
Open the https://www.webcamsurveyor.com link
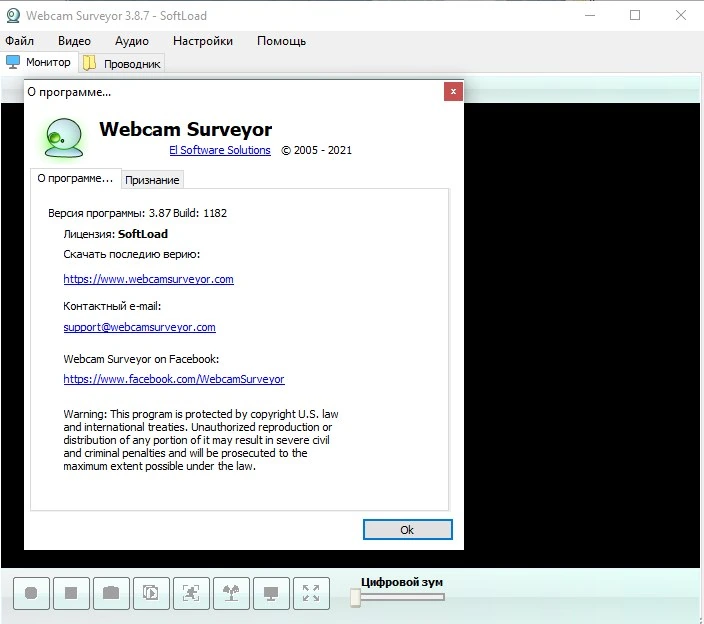(x=148, y=279)
